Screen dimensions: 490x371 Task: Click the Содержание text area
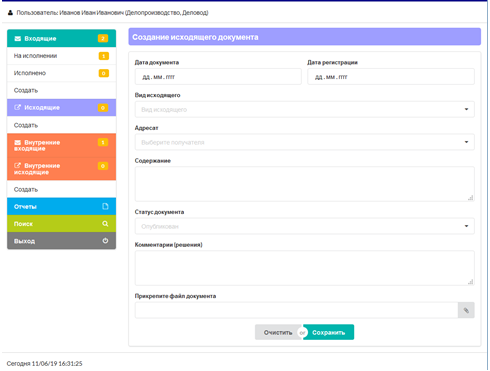(x=305, y=184)
